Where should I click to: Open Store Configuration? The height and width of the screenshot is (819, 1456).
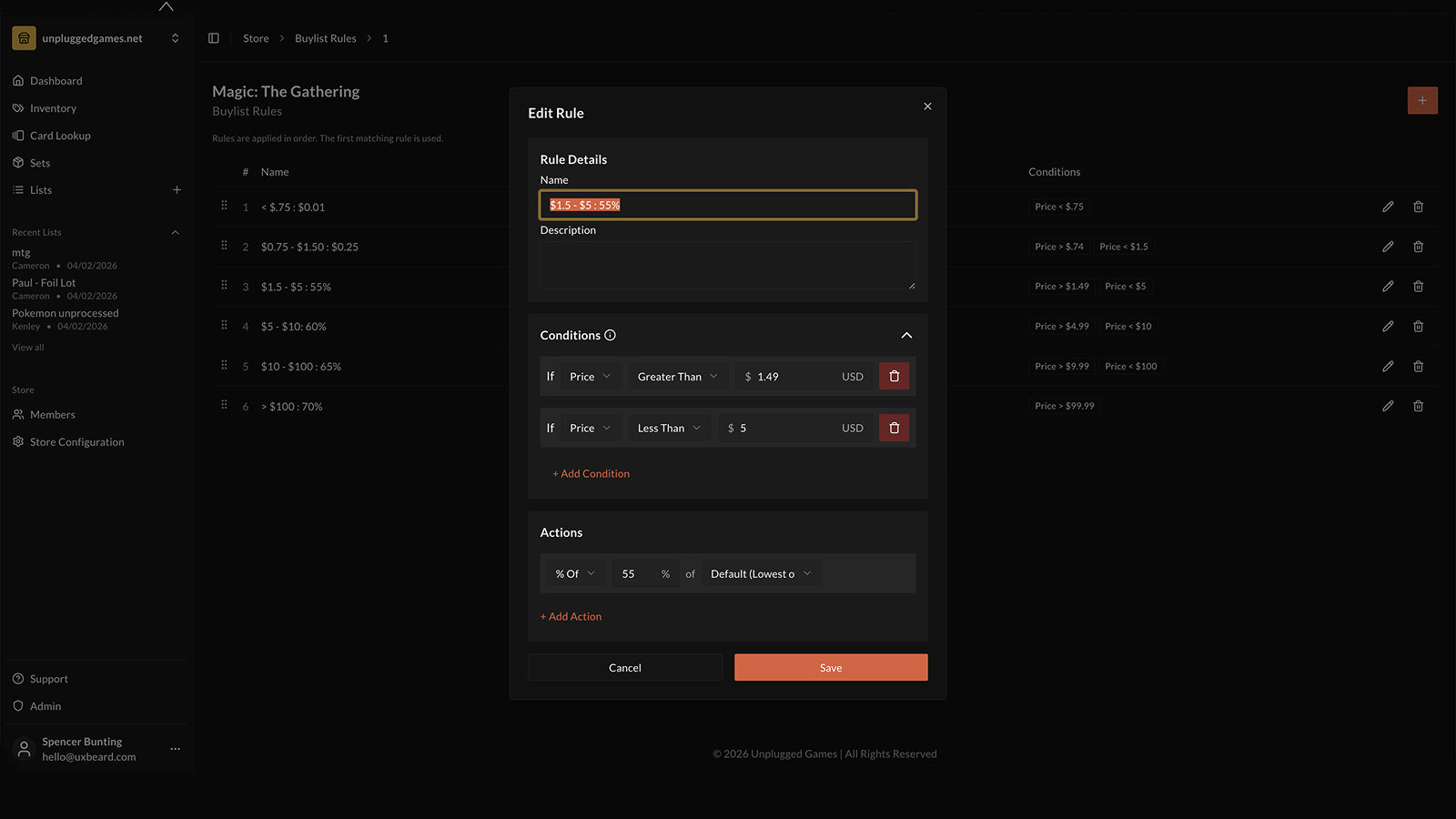click(76, 441)
